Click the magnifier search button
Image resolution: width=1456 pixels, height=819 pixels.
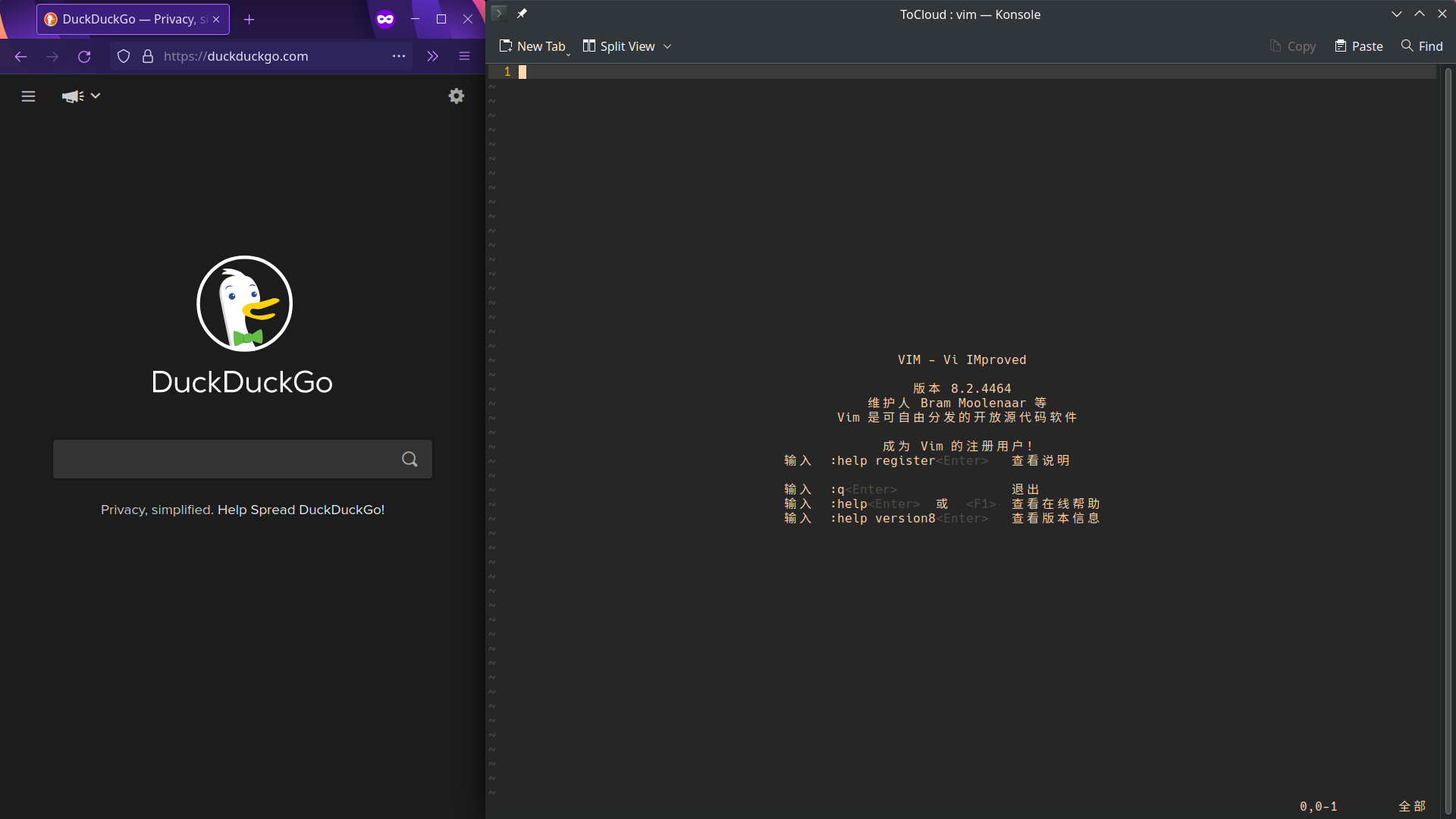click(x=409, y=459)
